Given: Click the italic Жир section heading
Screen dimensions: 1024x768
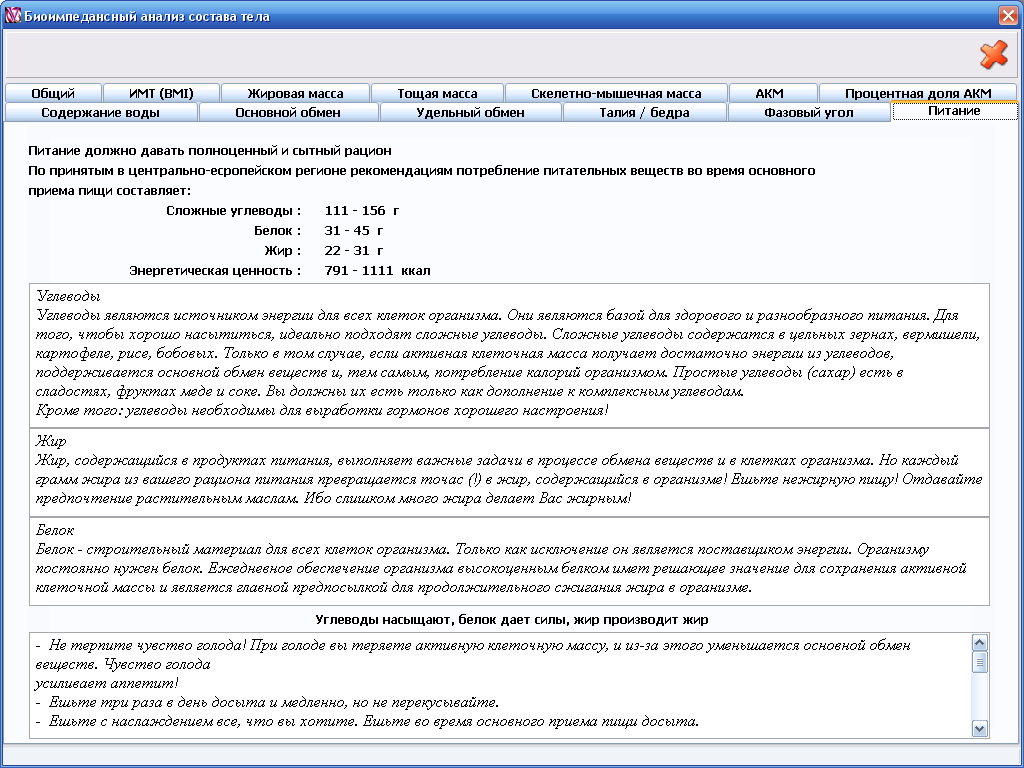Looking at the screenshot, I should tap(51, 441).
